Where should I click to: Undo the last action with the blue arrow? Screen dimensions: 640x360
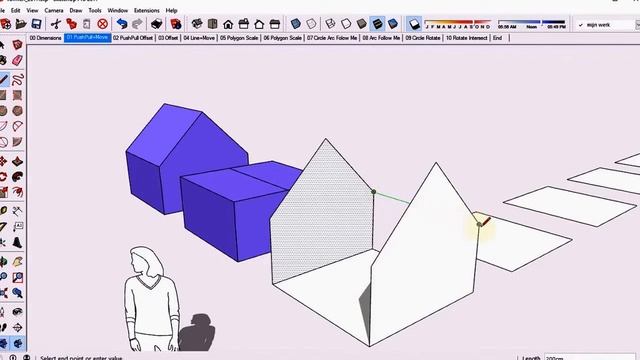click(x=122, y=24)
